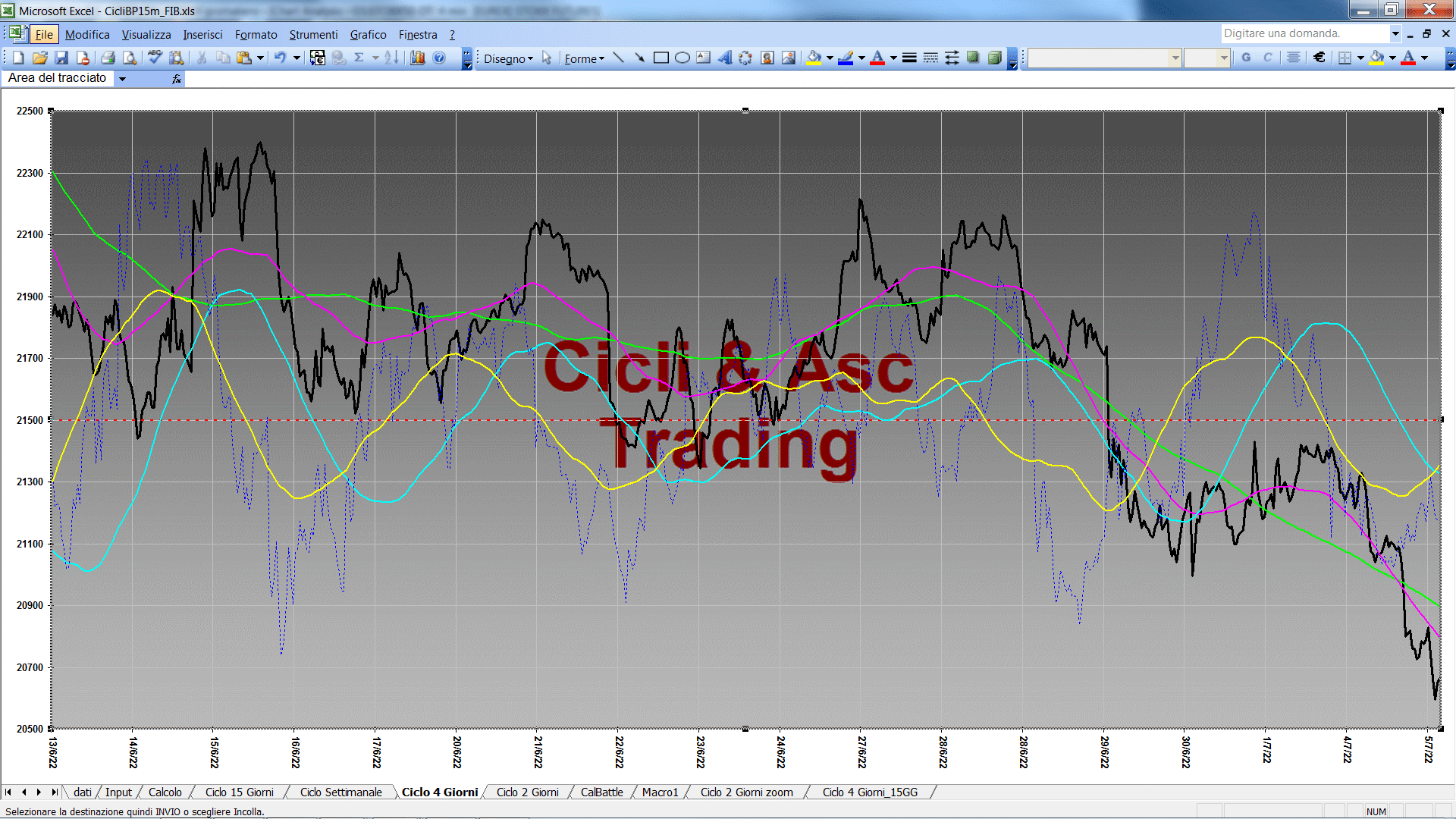Go to the first sheet tab
The height and width of the screenshot is (819, 1456).
tap(8, 792)
